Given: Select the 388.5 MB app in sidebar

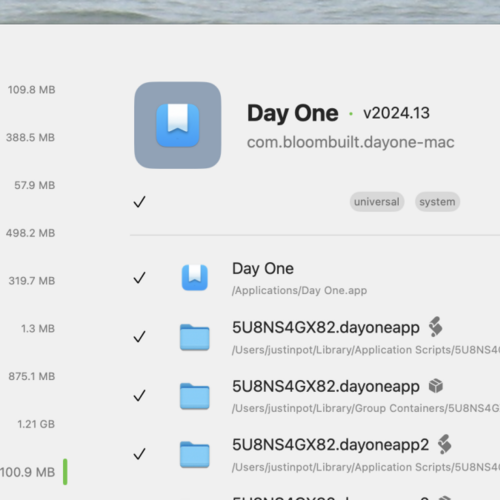Looking at the screenshot, I should pos(30,137).
